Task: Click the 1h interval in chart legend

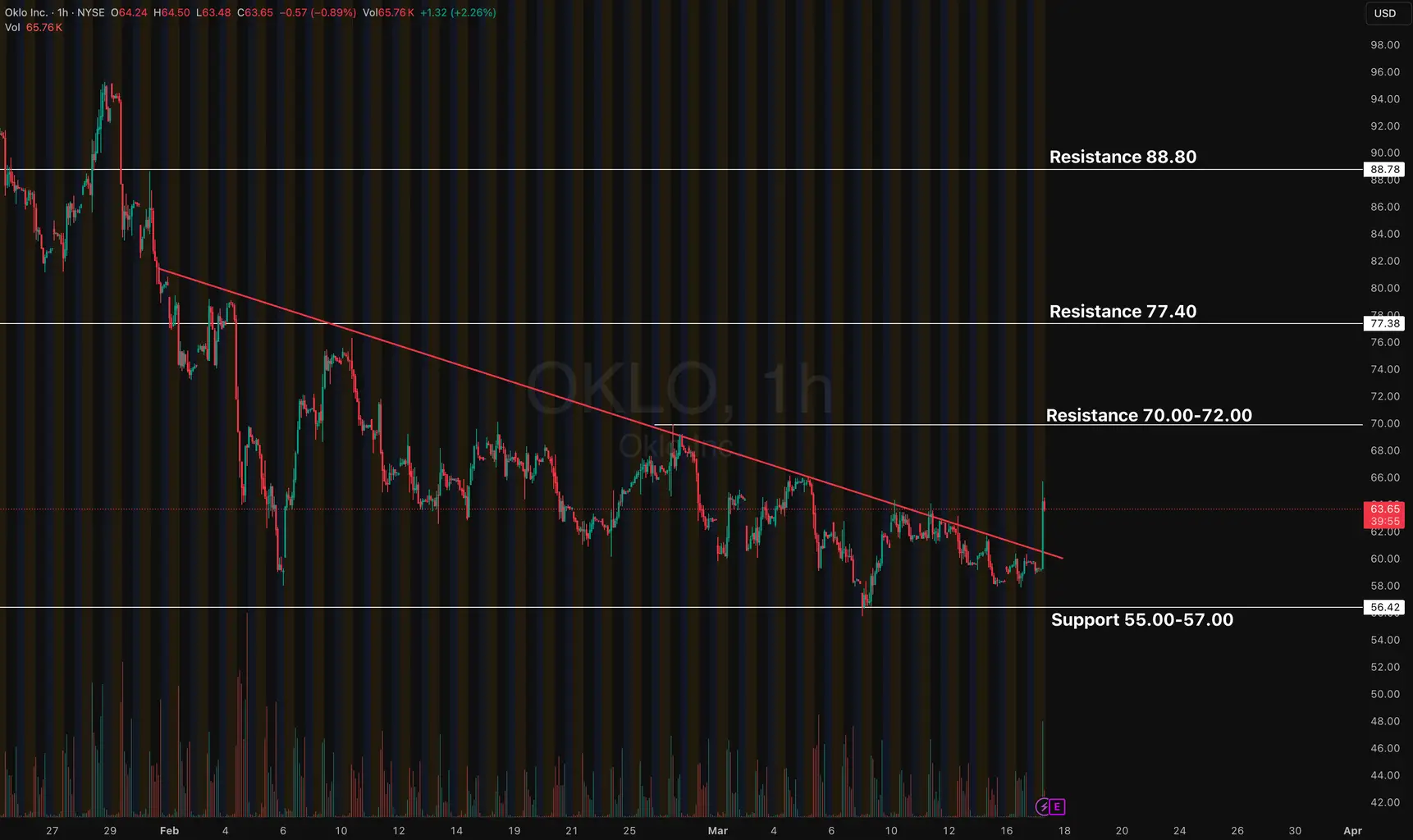Action: click(62, 13)
